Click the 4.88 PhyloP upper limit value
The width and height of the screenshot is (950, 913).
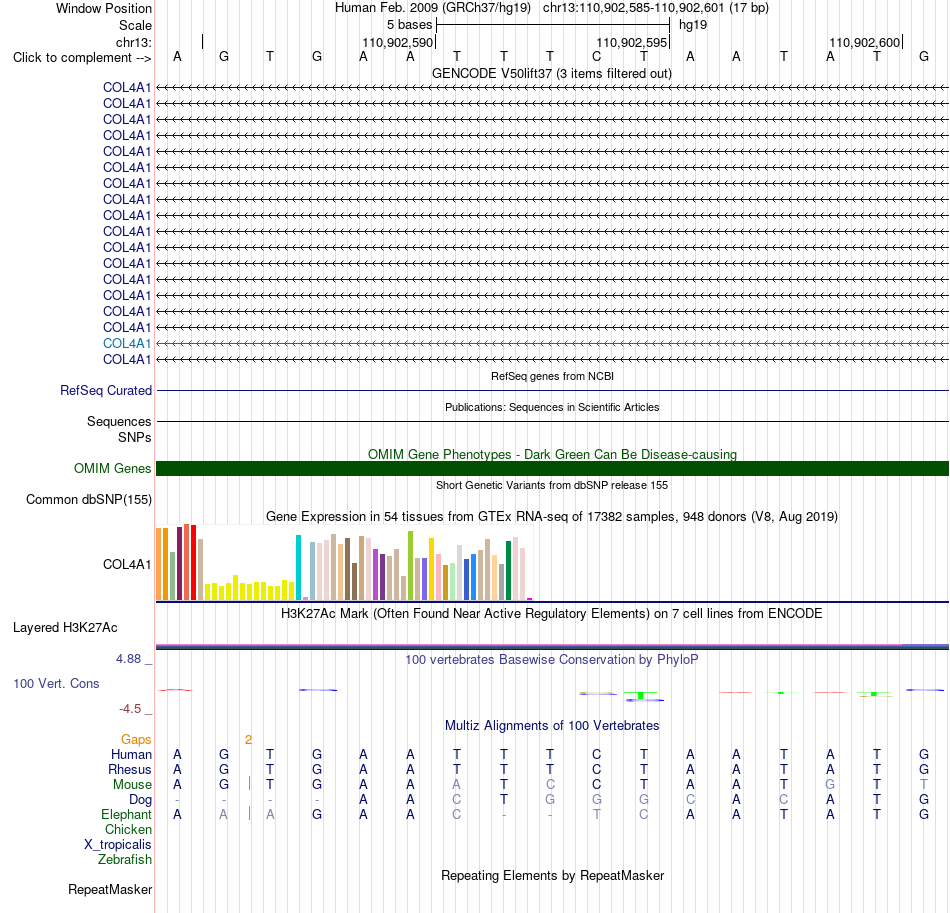click(x=128, y=659)
